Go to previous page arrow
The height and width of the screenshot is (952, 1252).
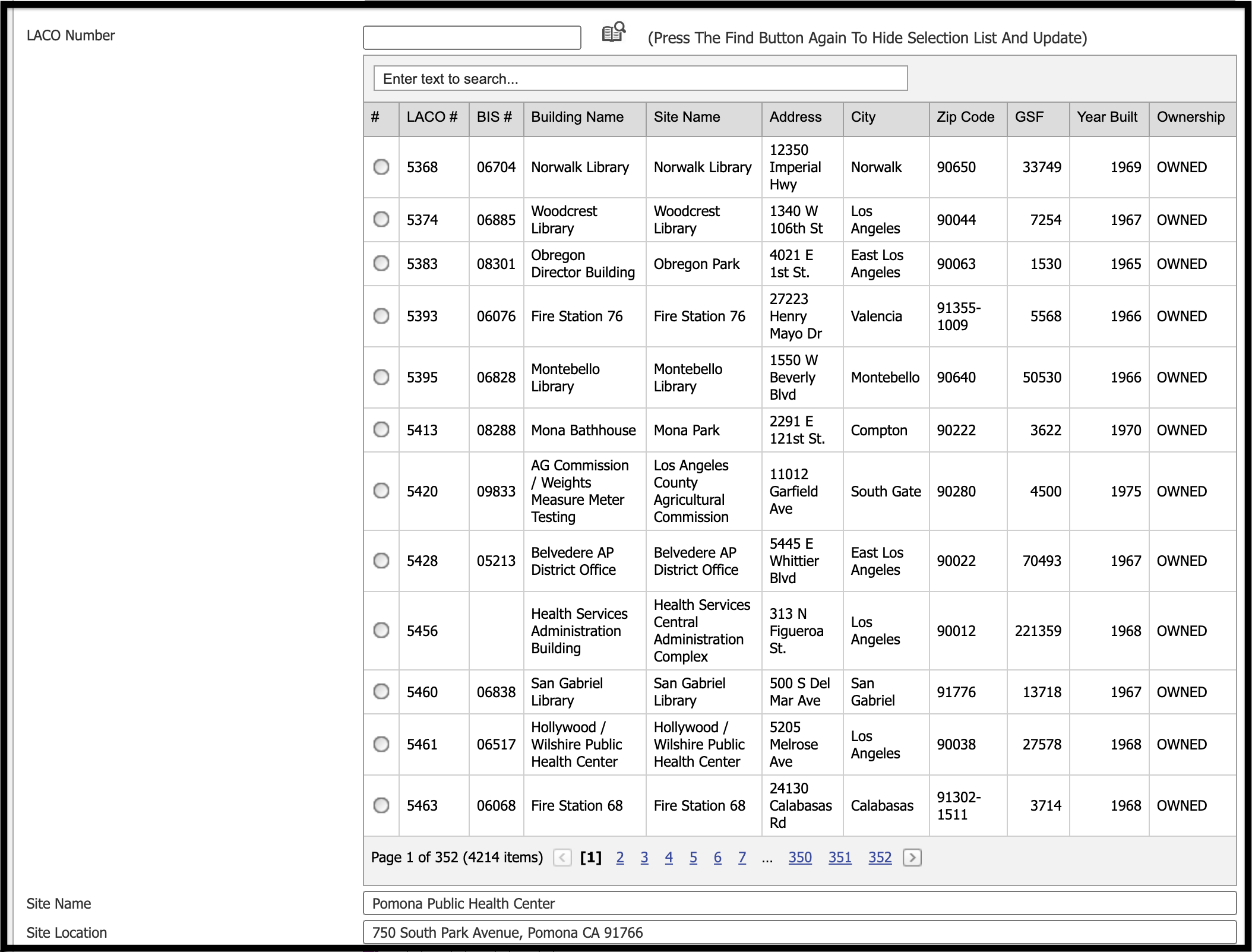562,858
